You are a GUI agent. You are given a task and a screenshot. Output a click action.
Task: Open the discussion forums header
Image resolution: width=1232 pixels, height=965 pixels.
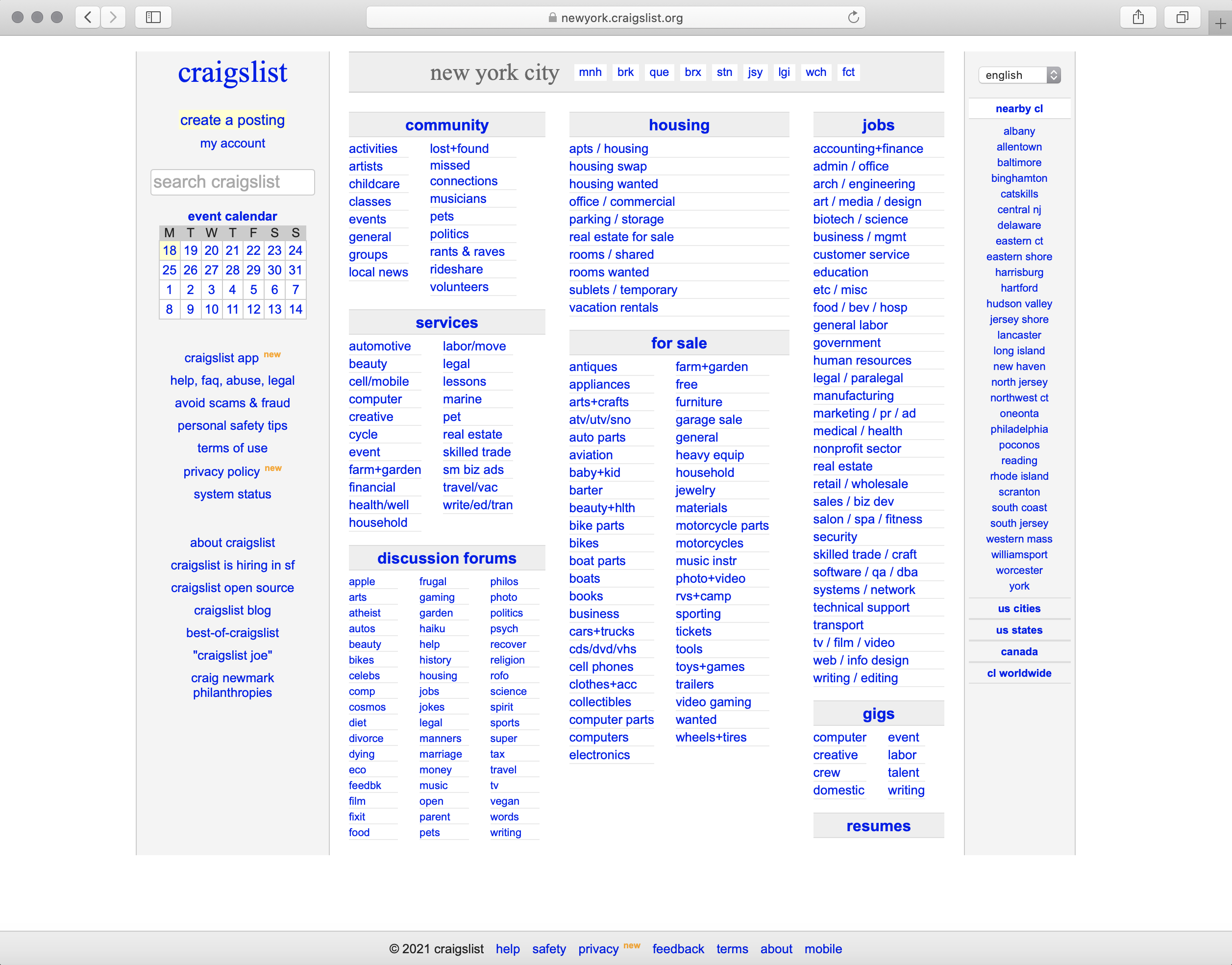[447, 558]
